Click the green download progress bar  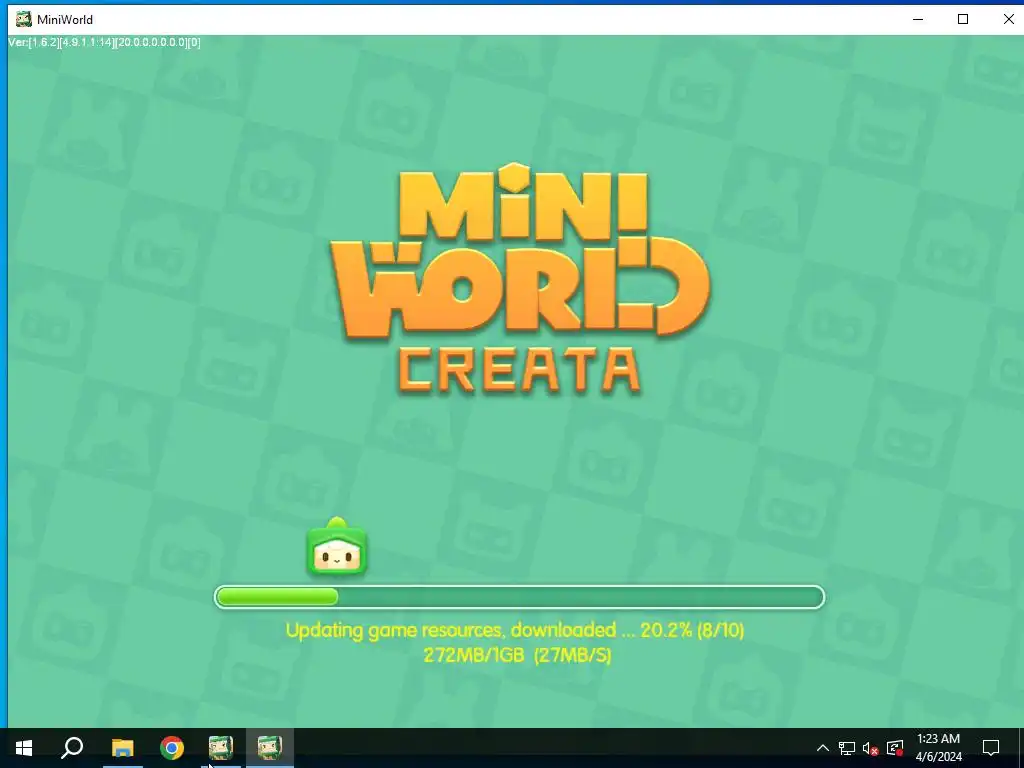(519, 597)
